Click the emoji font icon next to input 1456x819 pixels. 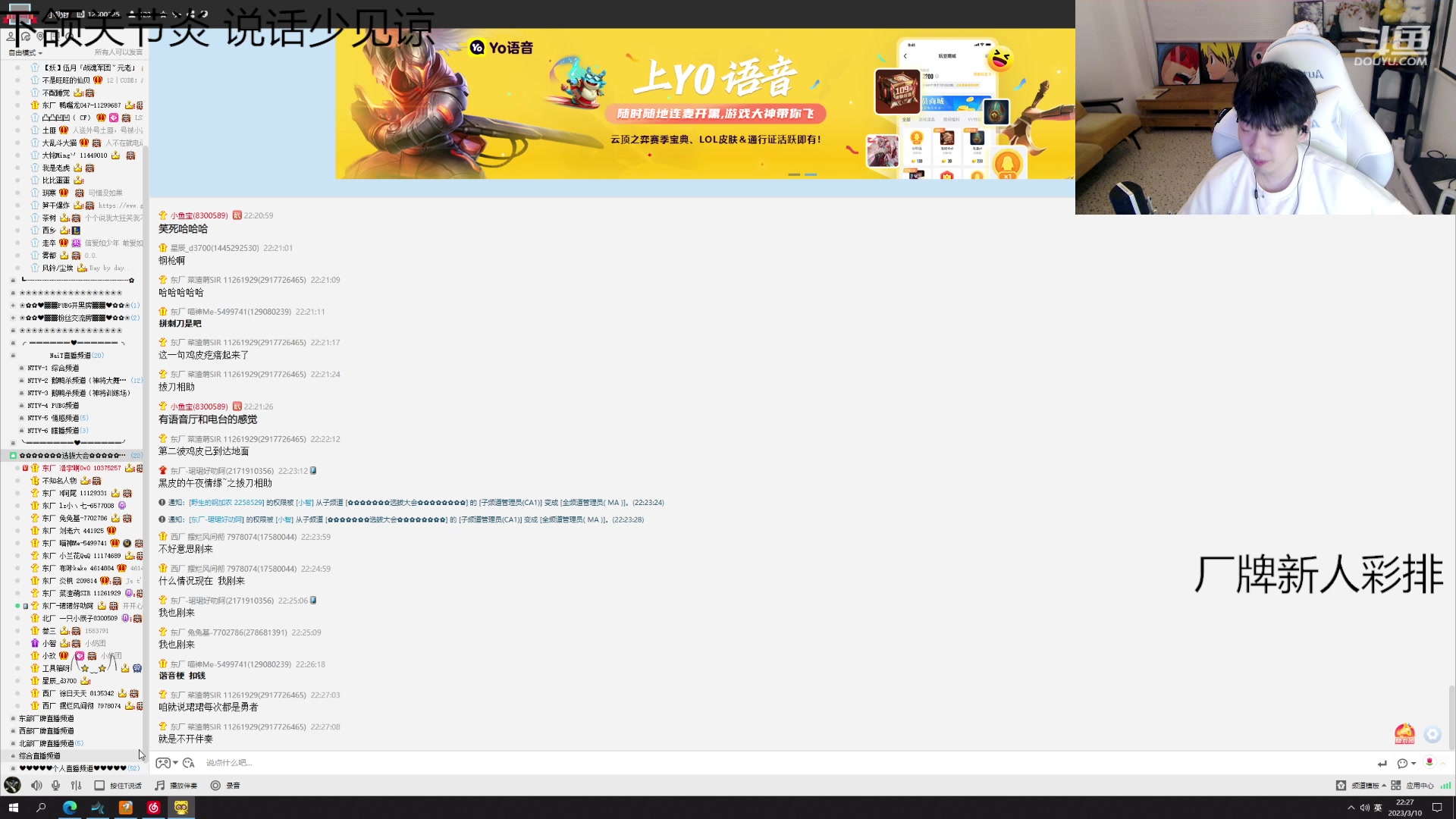point(189,763)
